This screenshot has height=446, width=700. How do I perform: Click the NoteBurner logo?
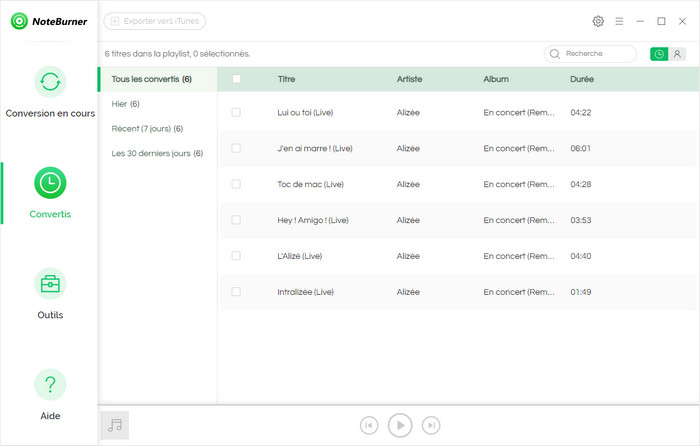pyautogui.click(x=49, y=21)
